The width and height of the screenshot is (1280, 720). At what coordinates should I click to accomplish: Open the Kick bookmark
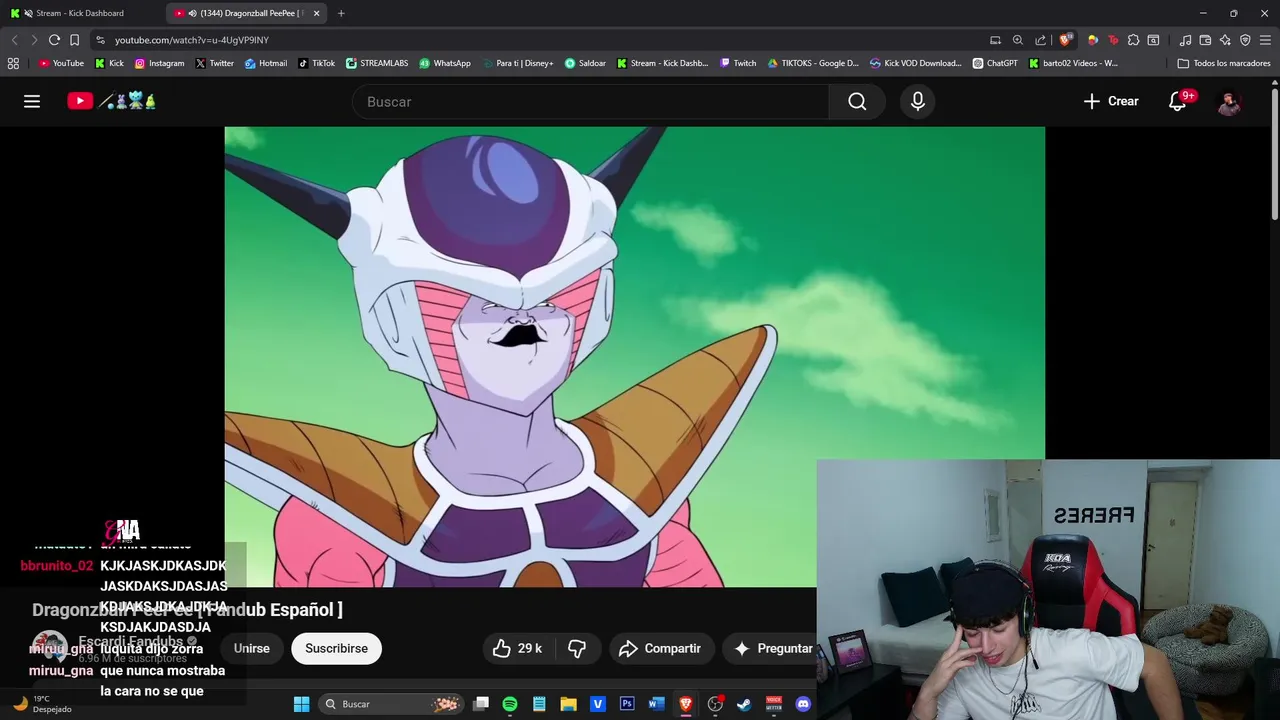(x=109, y=63)
